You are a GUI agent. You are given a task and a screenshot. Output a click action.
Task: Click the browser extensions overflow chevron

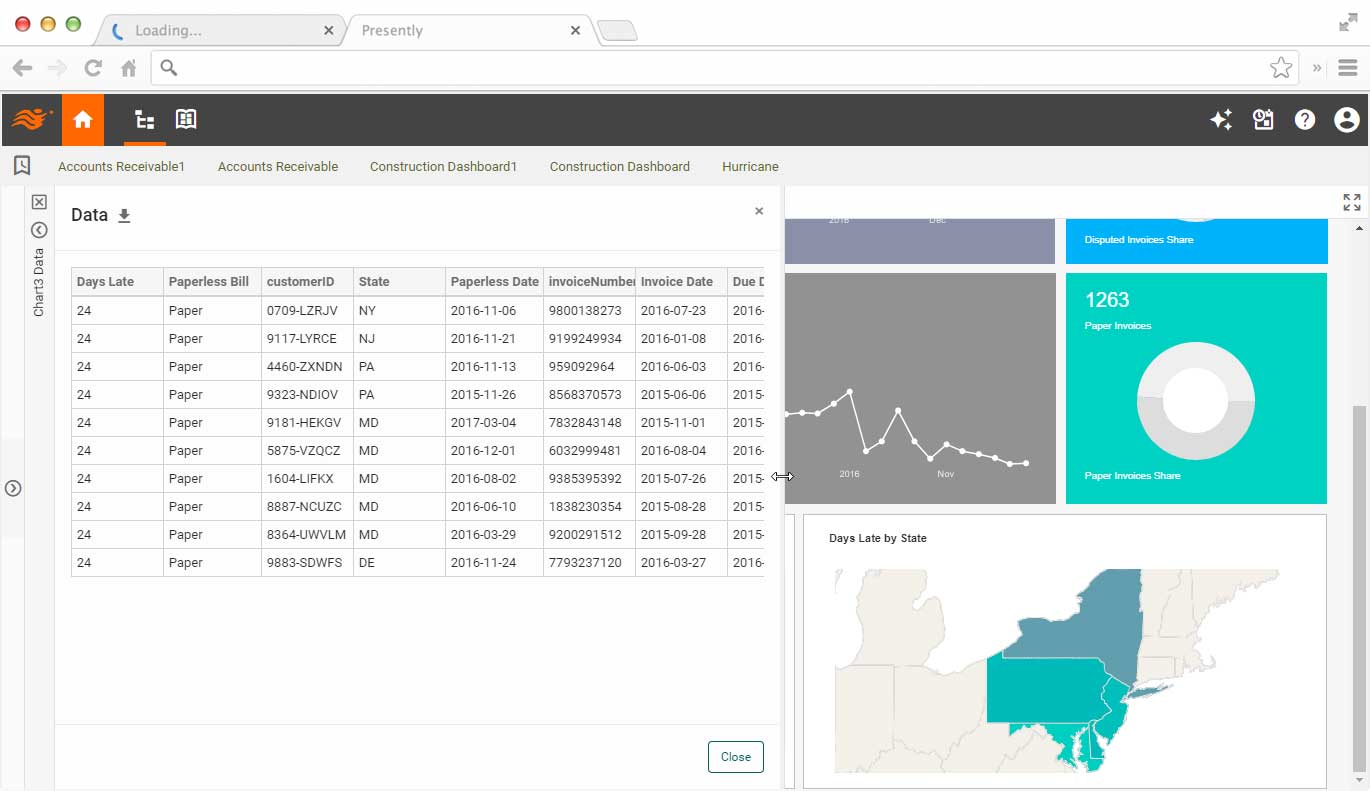coord(1317,68)
